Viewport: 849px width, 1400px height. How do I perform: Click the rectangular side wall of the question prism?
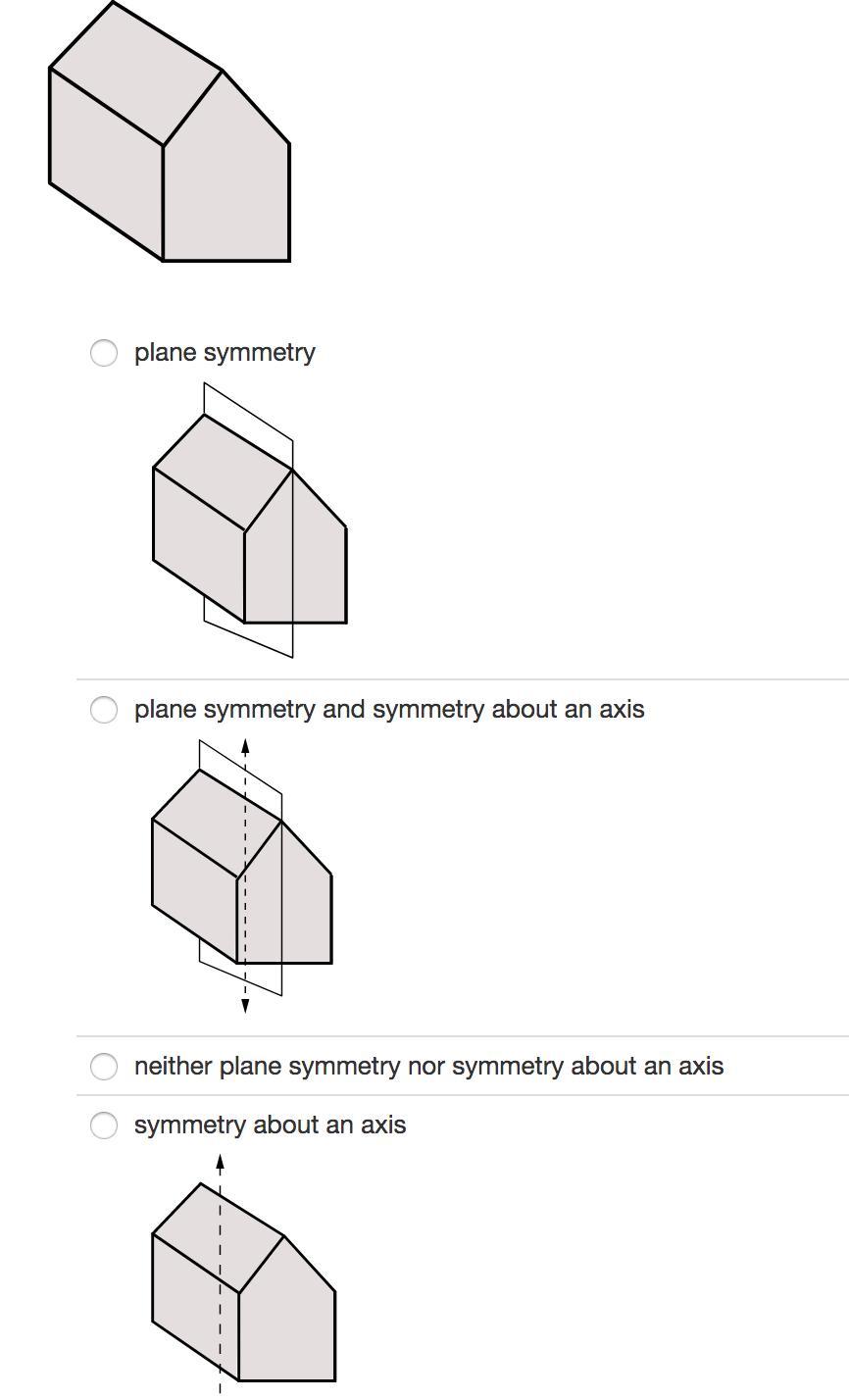[106, 164]
